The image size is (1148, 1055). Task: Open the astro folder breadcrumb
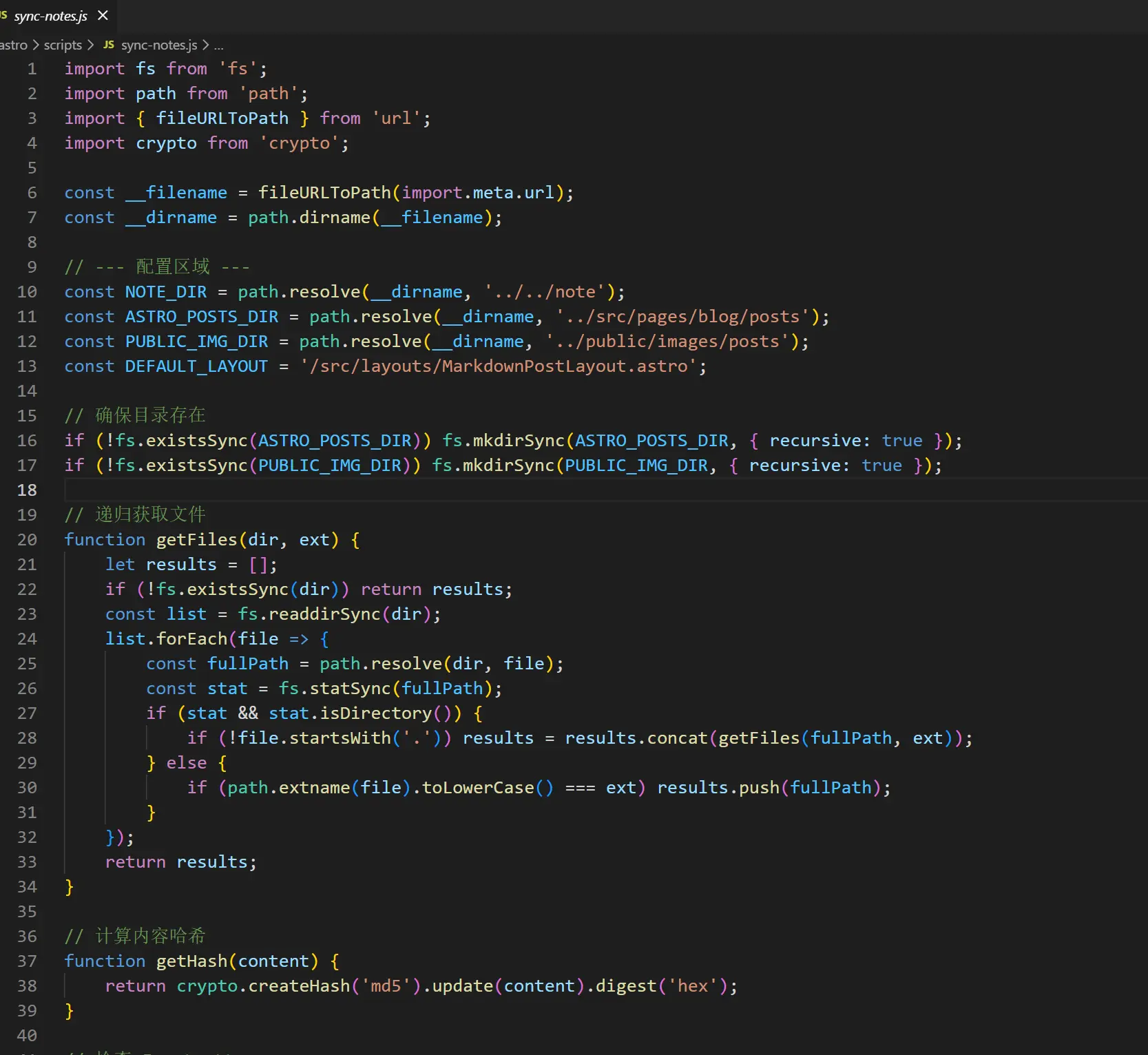[x=14, y=45]
